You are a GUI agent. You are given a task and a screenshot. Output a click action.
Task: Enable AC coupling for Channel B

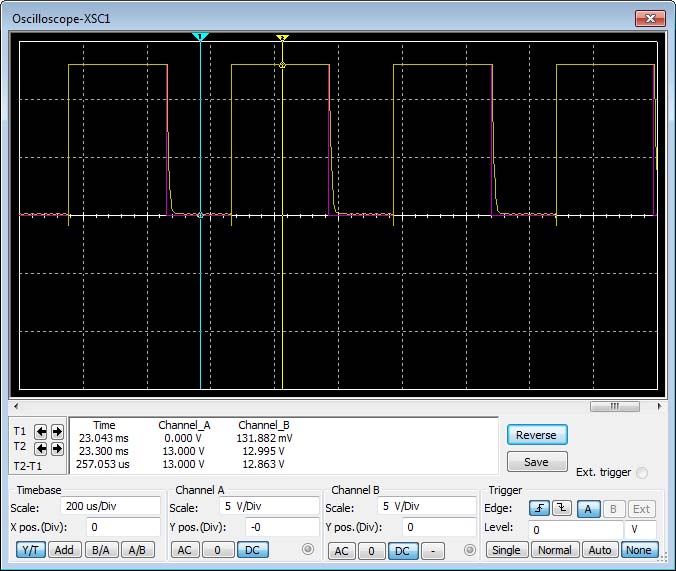pos(341,551)
